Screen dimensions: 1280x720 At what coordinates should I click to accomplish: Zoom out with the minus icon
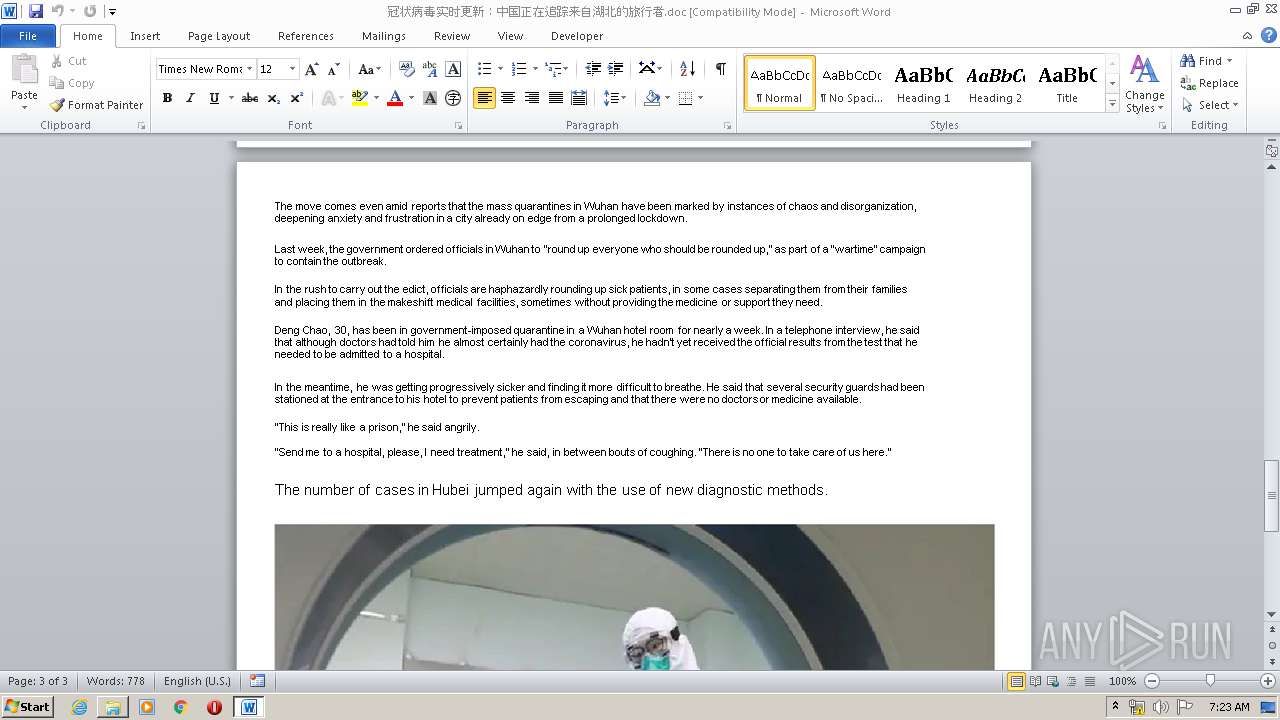pos(1151,681)
